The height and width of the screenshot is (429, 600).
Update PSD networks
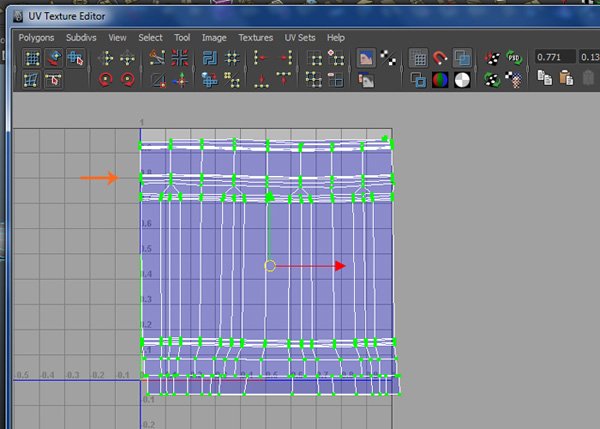click(514, 58)
